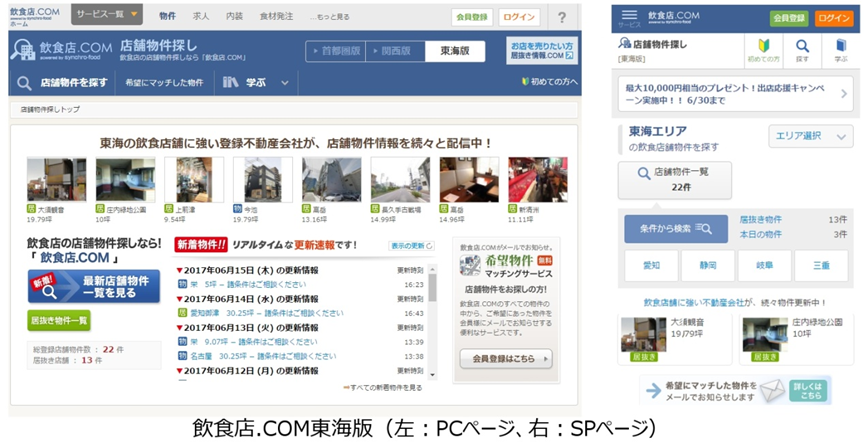Tap the 最大10,000円相当のプレゼント campaign banner text

[725, 94]
